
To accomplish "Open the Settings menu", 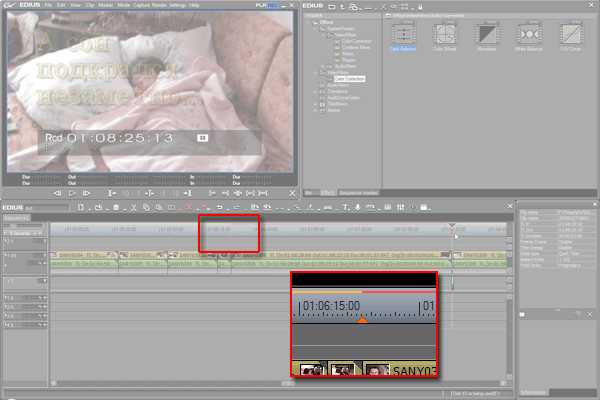I will (178, 5).
